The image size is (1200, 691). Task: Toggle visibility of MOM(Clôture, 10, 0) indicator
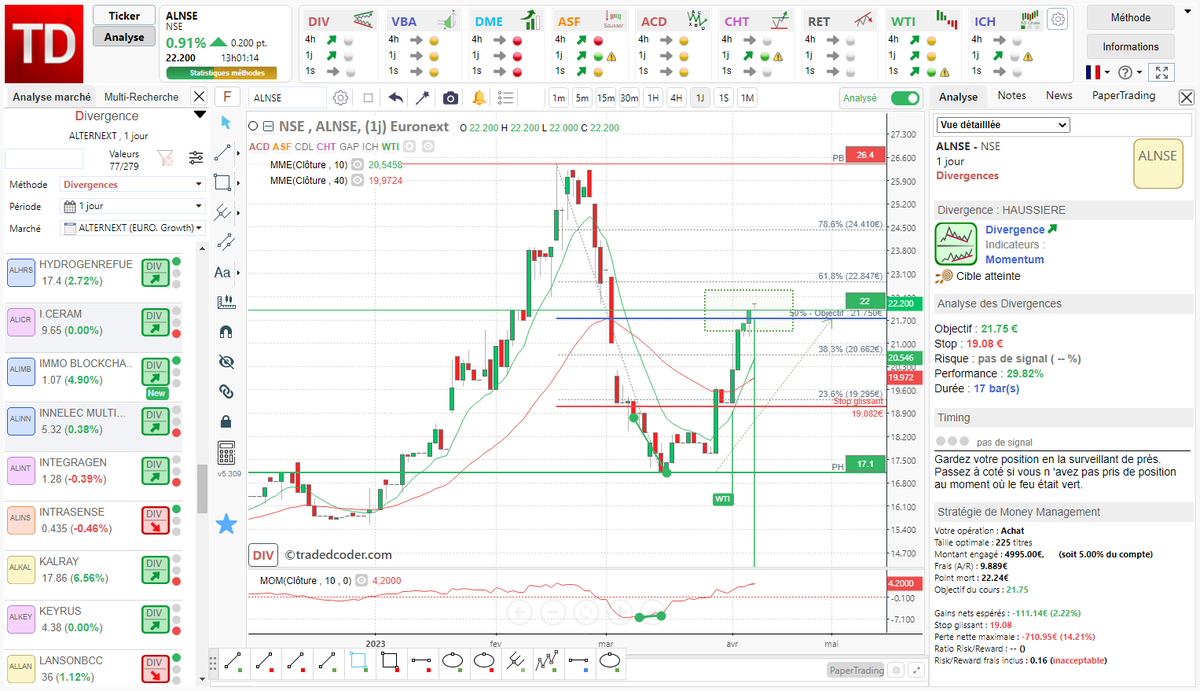(361, 580)
